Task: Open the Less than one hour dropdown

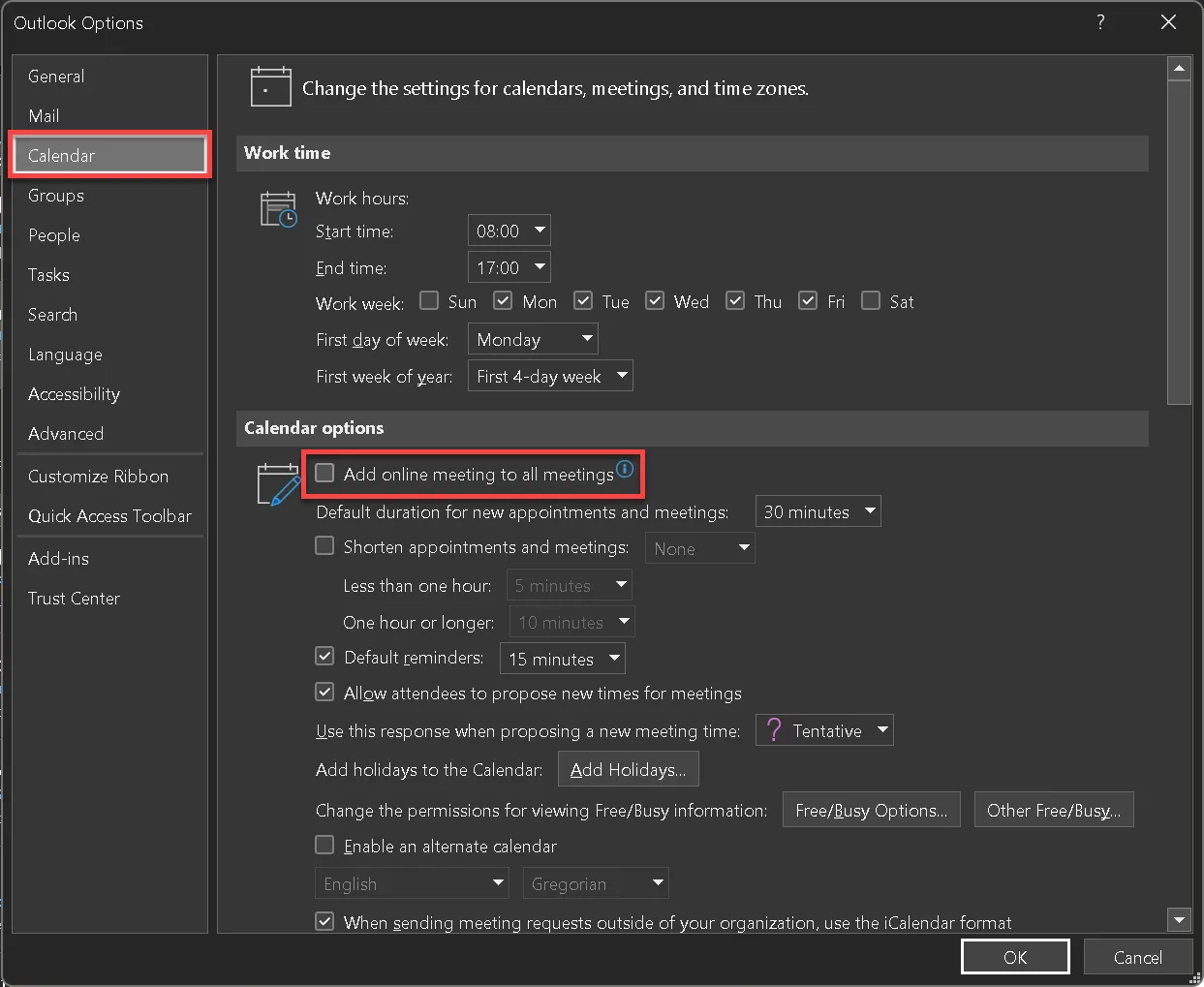Action: [570, 585]
